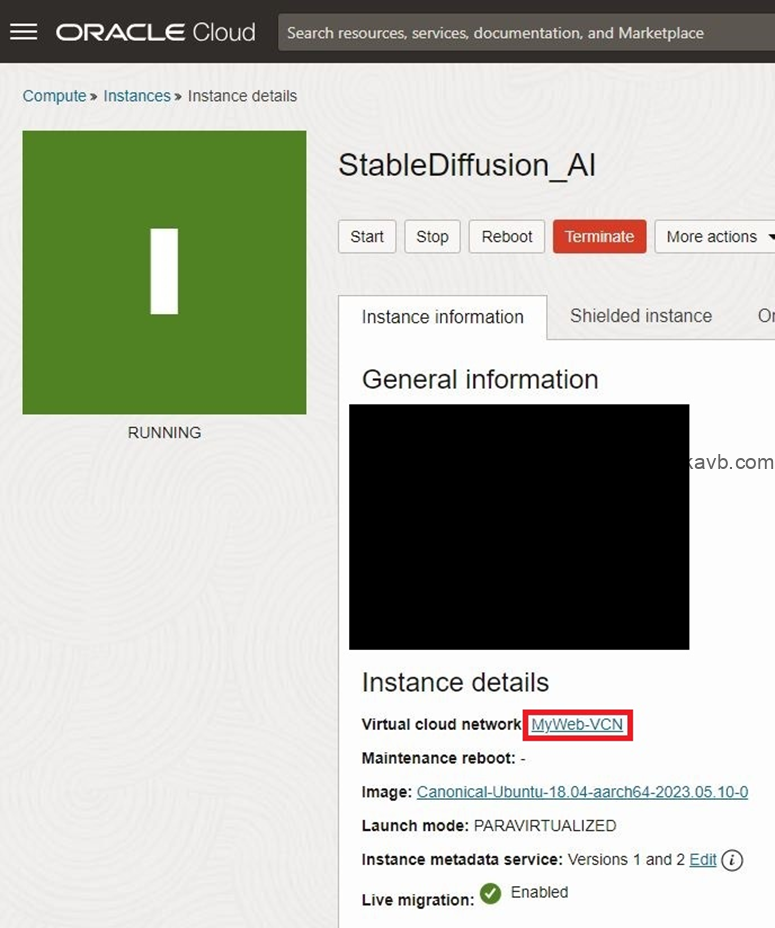The height and width of the screenshot is (928, 775).
Task: Stop the StableDiffusion_AI instance
Action: point(432,237)
